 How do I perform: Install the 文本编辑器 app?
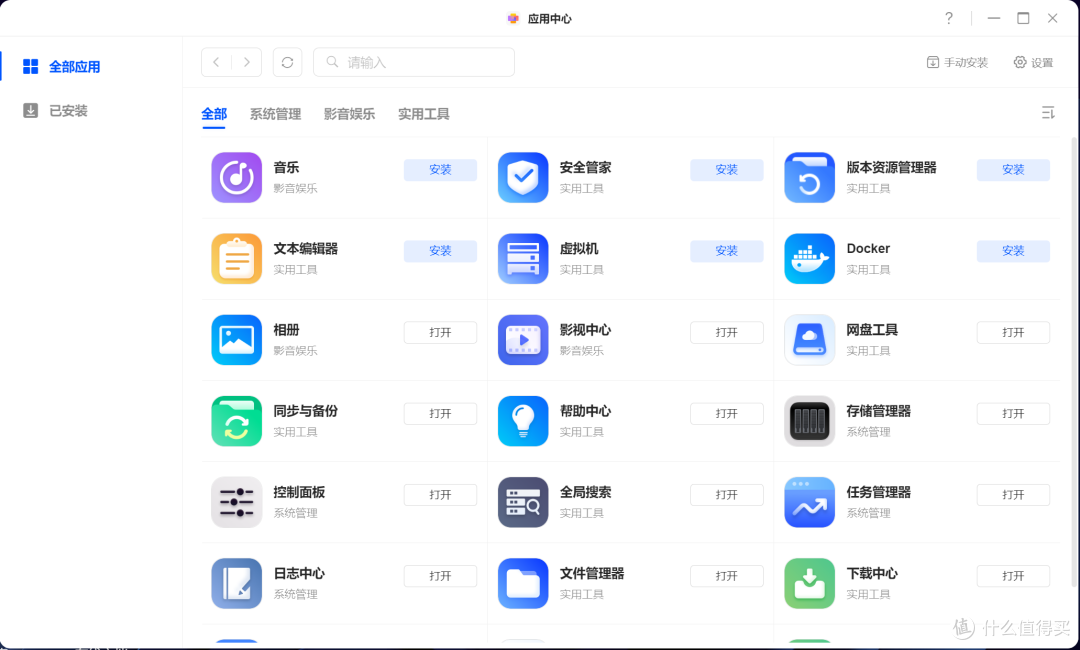[440, 251]
